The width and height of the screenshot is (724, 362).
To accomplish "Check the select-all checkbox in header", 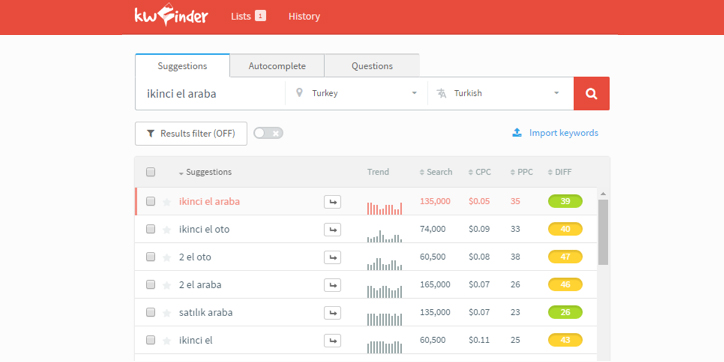I will click(x=151, y=172).
